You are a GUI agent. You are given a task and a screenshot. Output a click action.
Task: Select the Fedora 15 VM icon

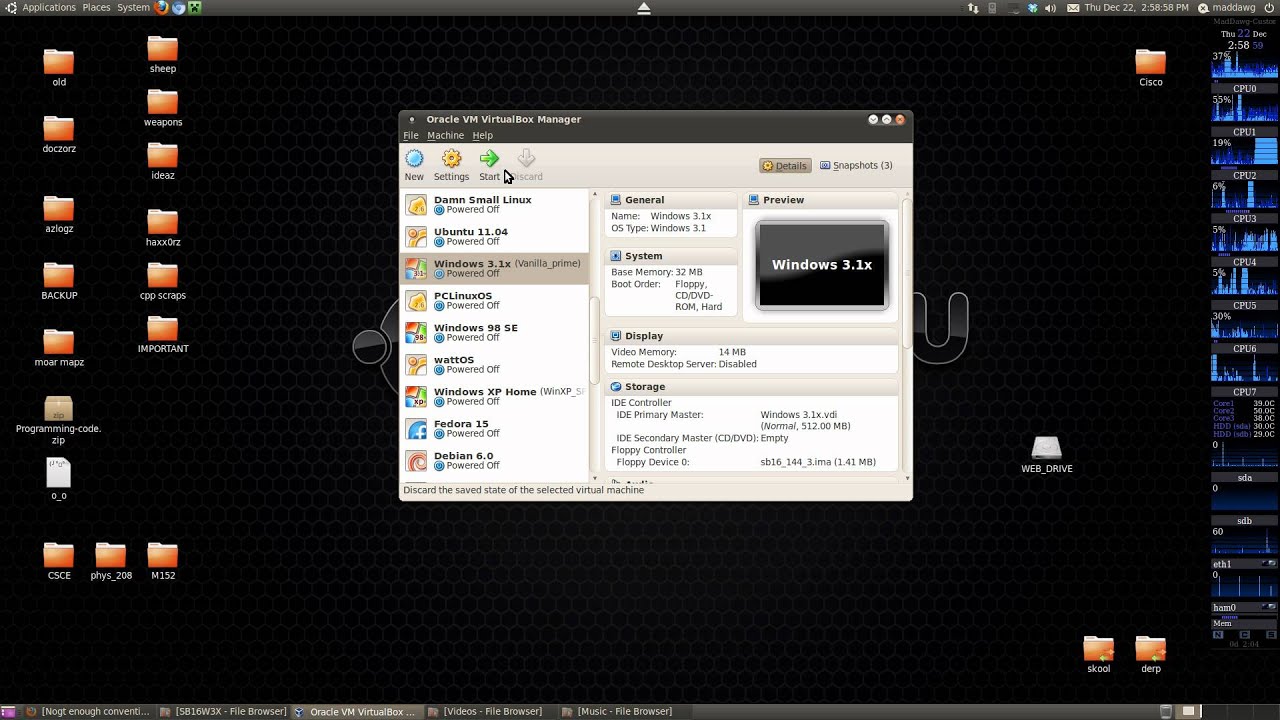pos(416,428)
